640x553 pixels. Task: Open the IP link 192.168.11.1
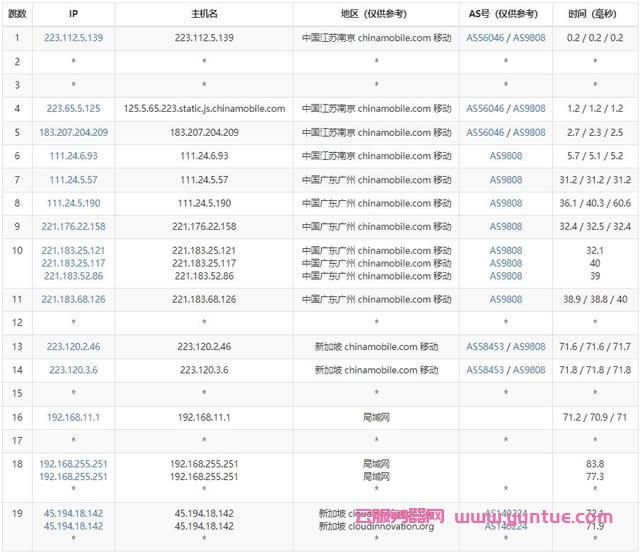tap(74, 417)
